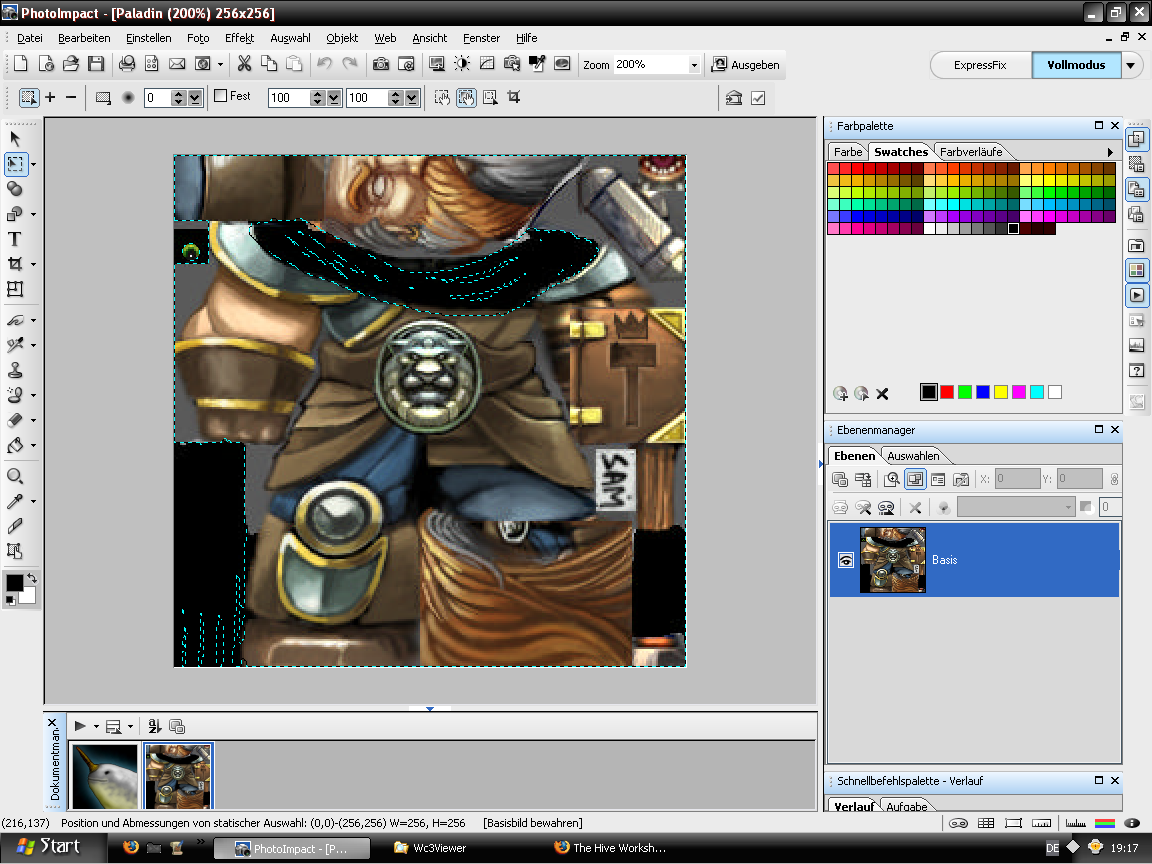Toggle the Fest checkbox
1152x864 pixels.
coord(220,96)
